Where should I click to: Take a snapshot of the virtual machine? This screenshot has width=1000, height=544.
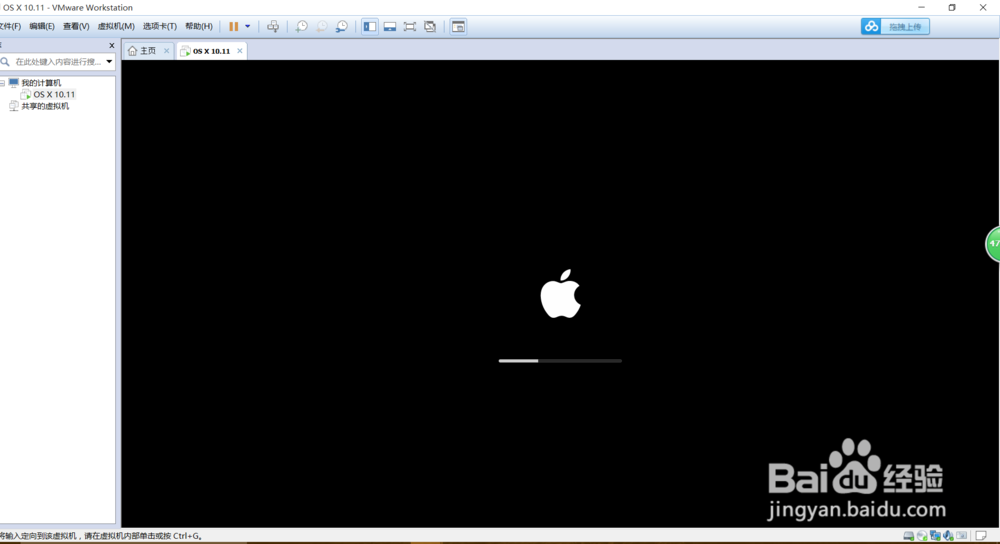click(302, 26)
